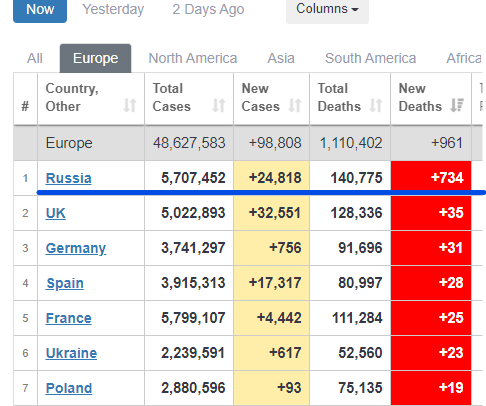The height and width of the screenshot is (406, 486).
Task: Open the Poland country link
Action: click(69, 388)
